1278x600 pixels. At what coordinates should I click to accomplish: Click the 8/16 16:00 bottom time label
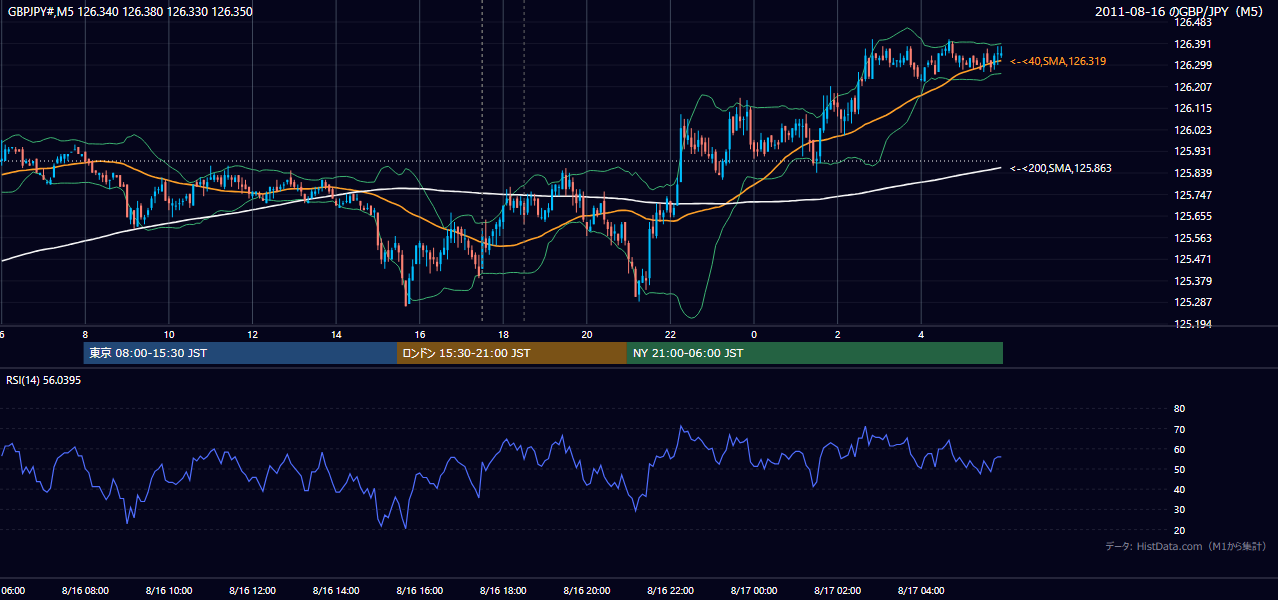(420, 591)
